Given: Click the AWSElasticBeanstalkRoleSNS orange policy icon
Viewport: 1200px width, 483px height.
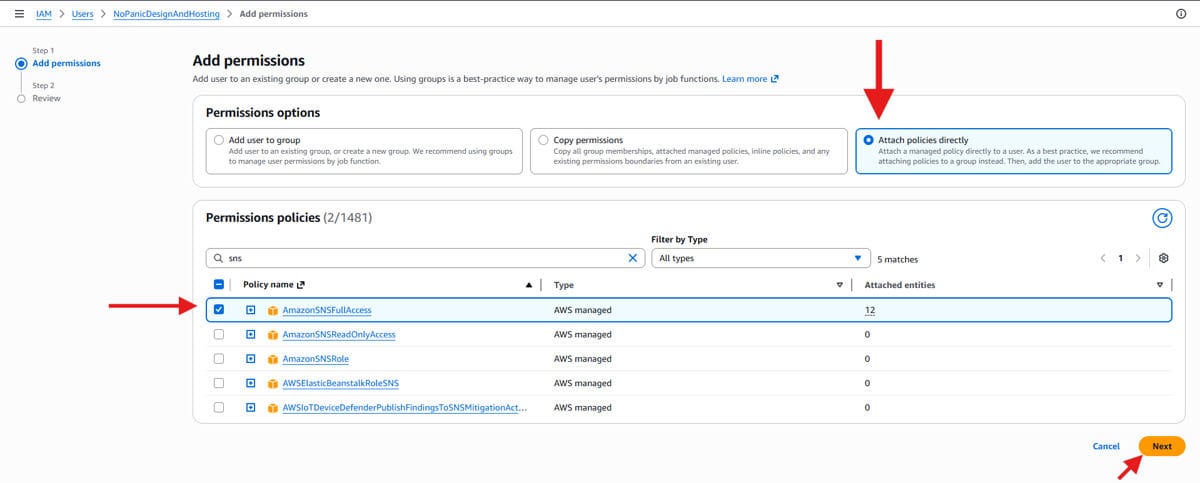Looking at the screenshot, I should coord(272,383).
